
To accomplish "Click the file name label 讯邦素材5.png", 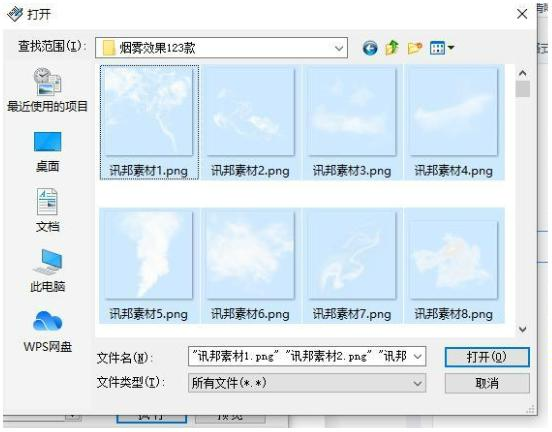I will [149, 314].
